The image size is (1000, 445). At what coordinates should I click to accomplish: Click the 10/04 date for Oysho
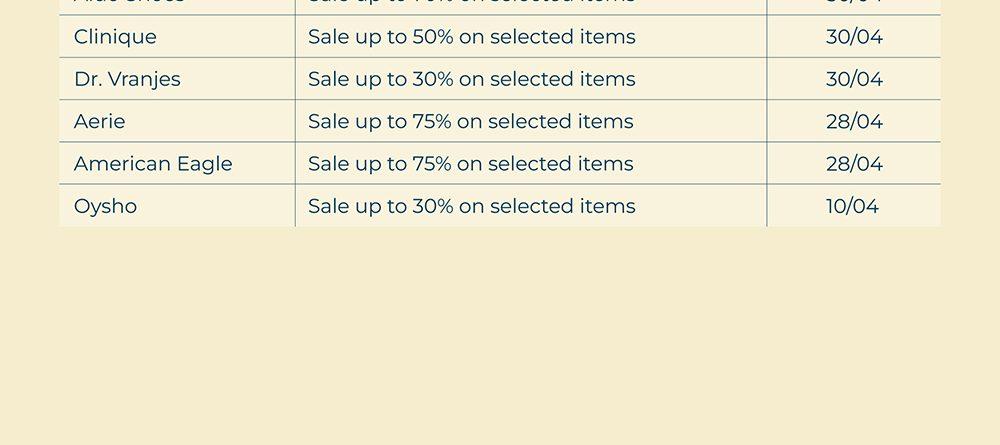pos(852,206)
